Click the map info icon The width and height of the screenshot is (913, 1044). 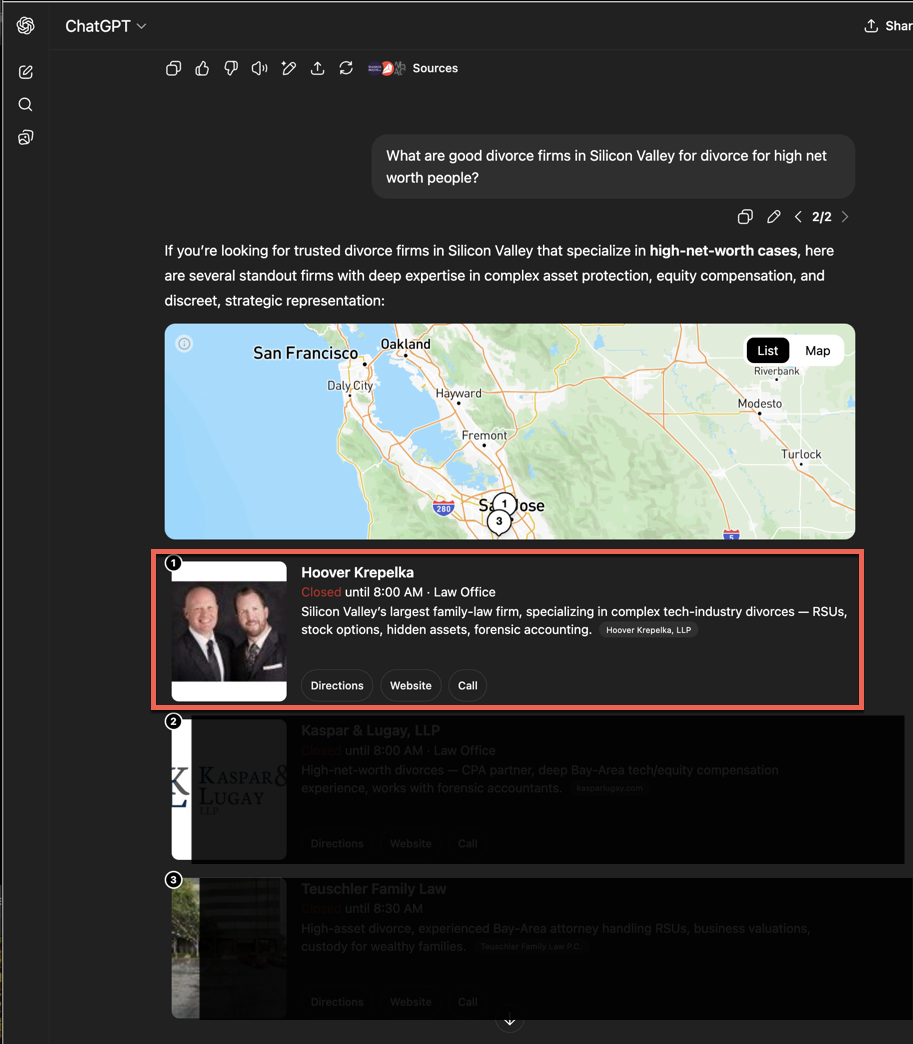(184, 344)
